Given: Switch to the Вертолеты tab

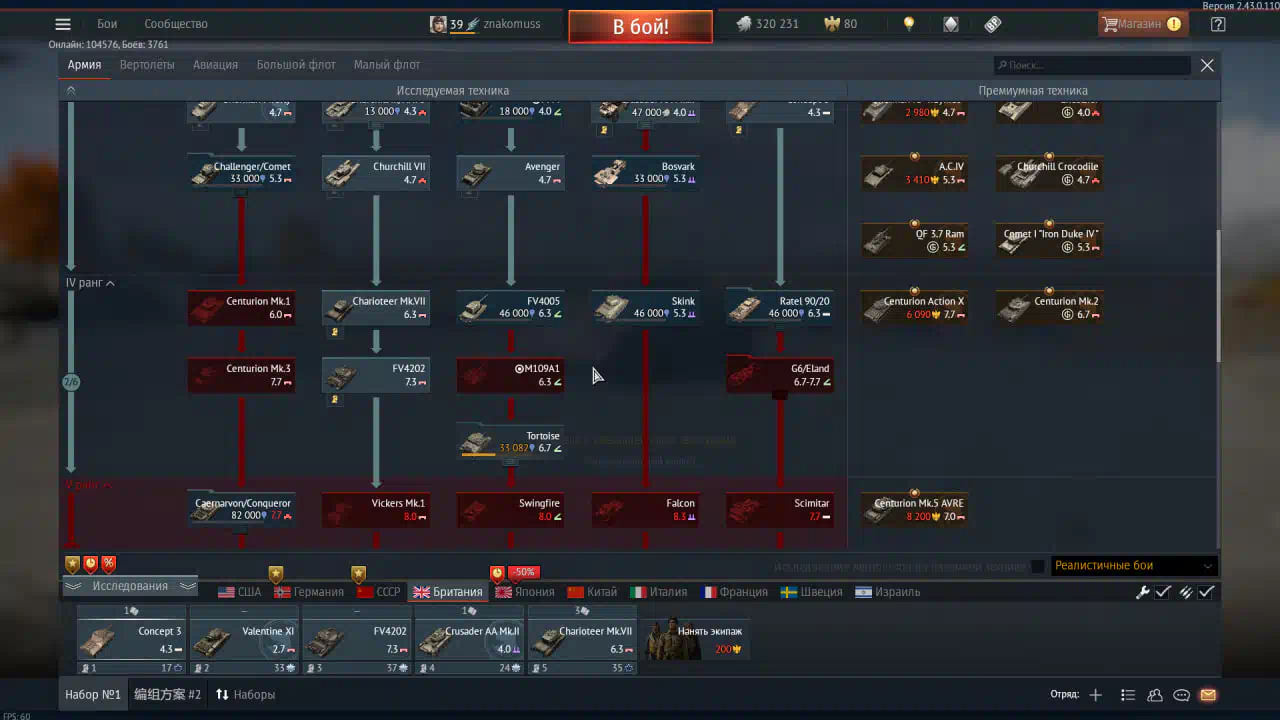Looking at the screenshot, I should coord(147,65).
